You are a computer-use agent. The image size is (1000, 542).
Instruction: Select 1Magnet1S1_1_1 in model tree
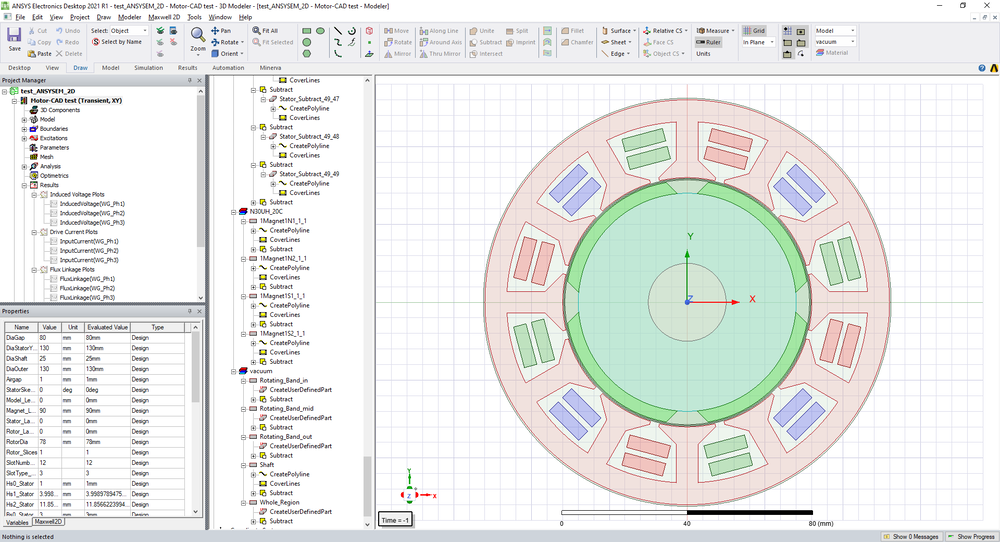point(282,296)
